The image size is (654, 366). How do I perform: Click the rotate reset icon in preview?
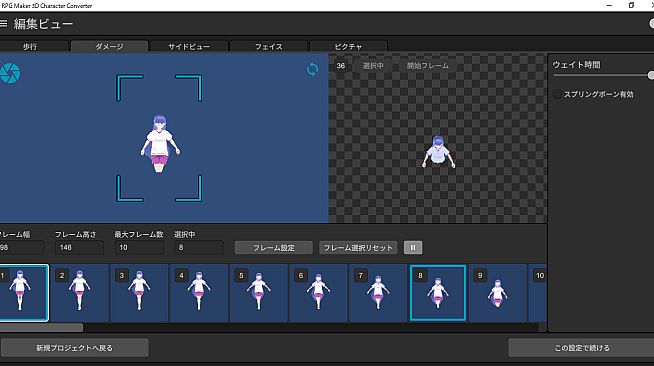click(312, 69)
